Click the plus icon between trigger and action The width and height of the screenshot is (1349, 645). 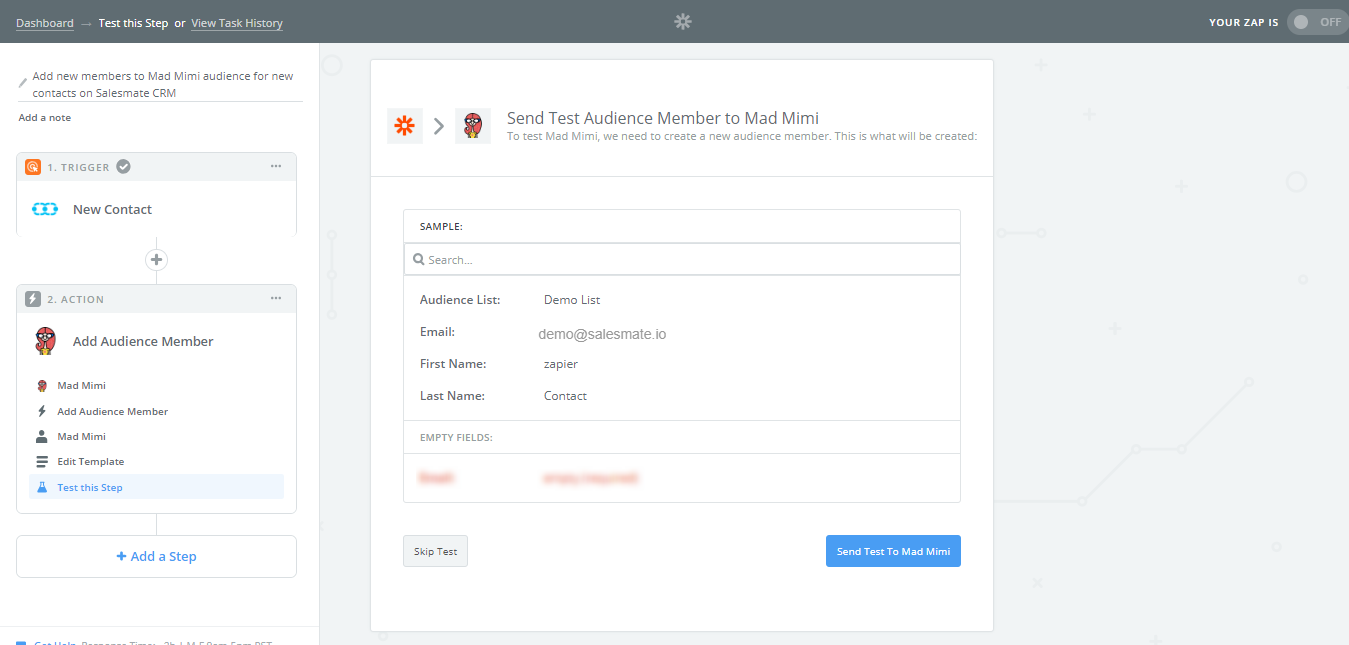tap(156, 260)
